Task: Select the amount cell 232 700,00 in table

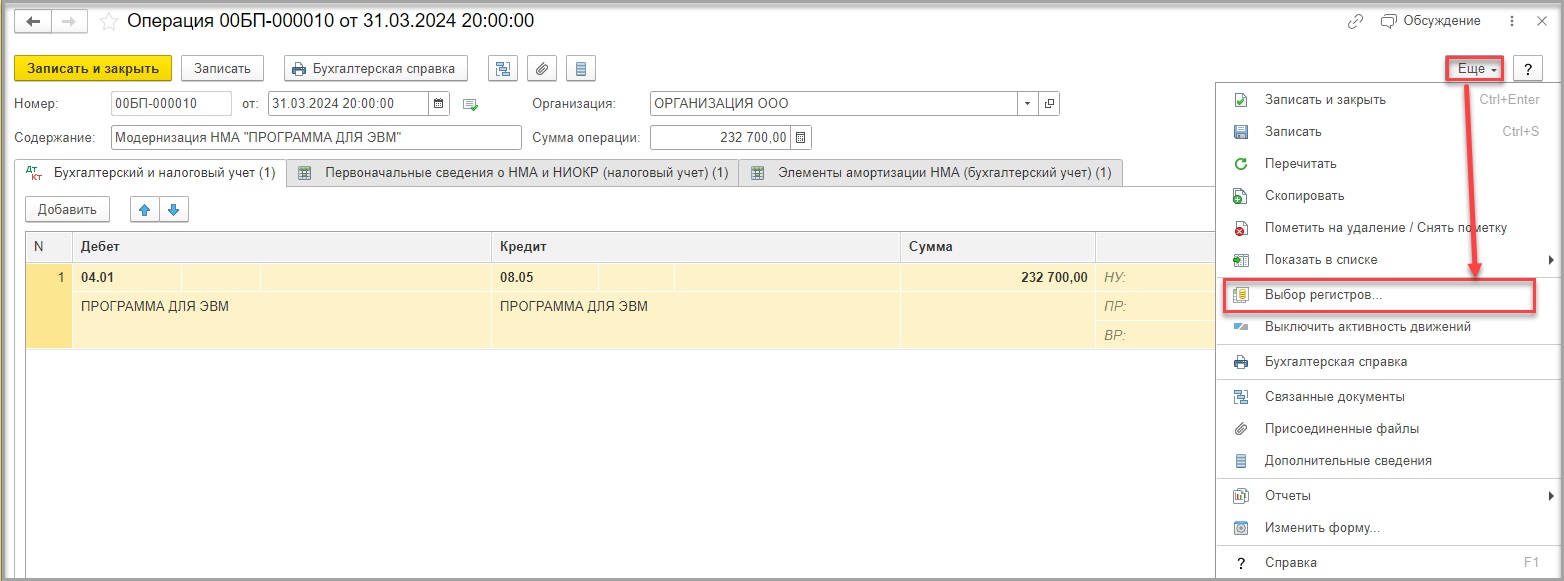Action: (998, 277)
